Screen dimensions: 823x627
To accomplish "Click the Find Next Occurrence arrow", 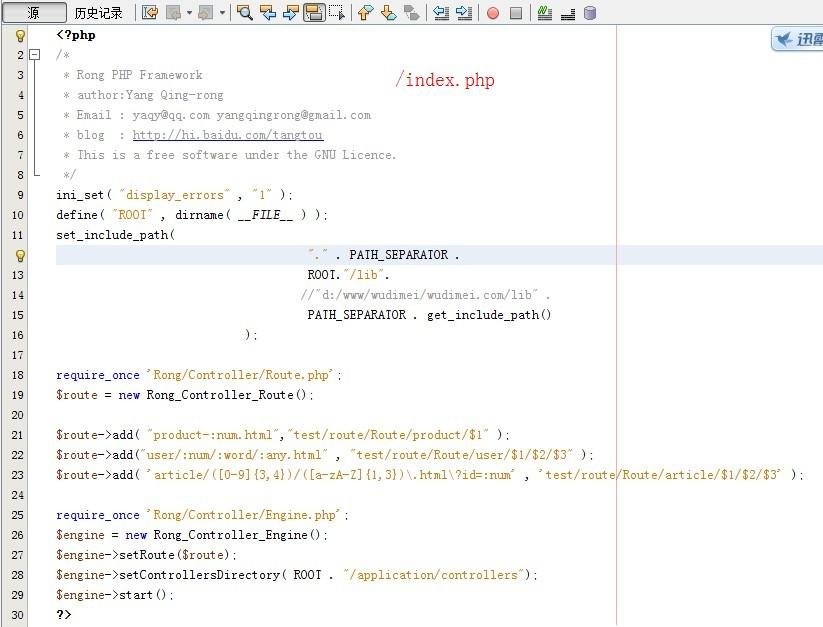I will coord(288,12).
